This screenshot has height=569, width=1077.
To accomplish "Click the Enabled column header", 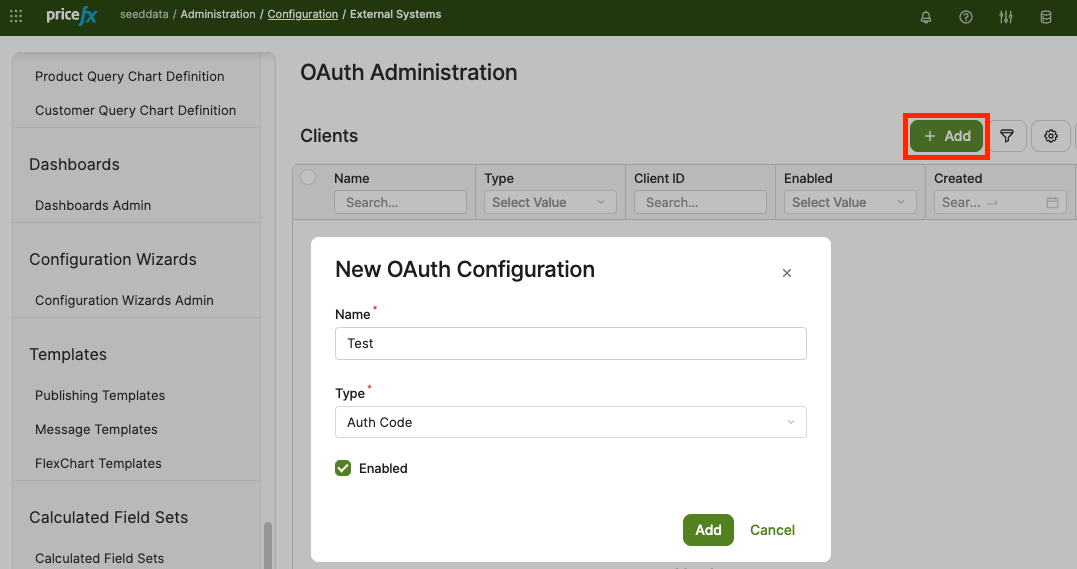I will [x=808, y=178].
